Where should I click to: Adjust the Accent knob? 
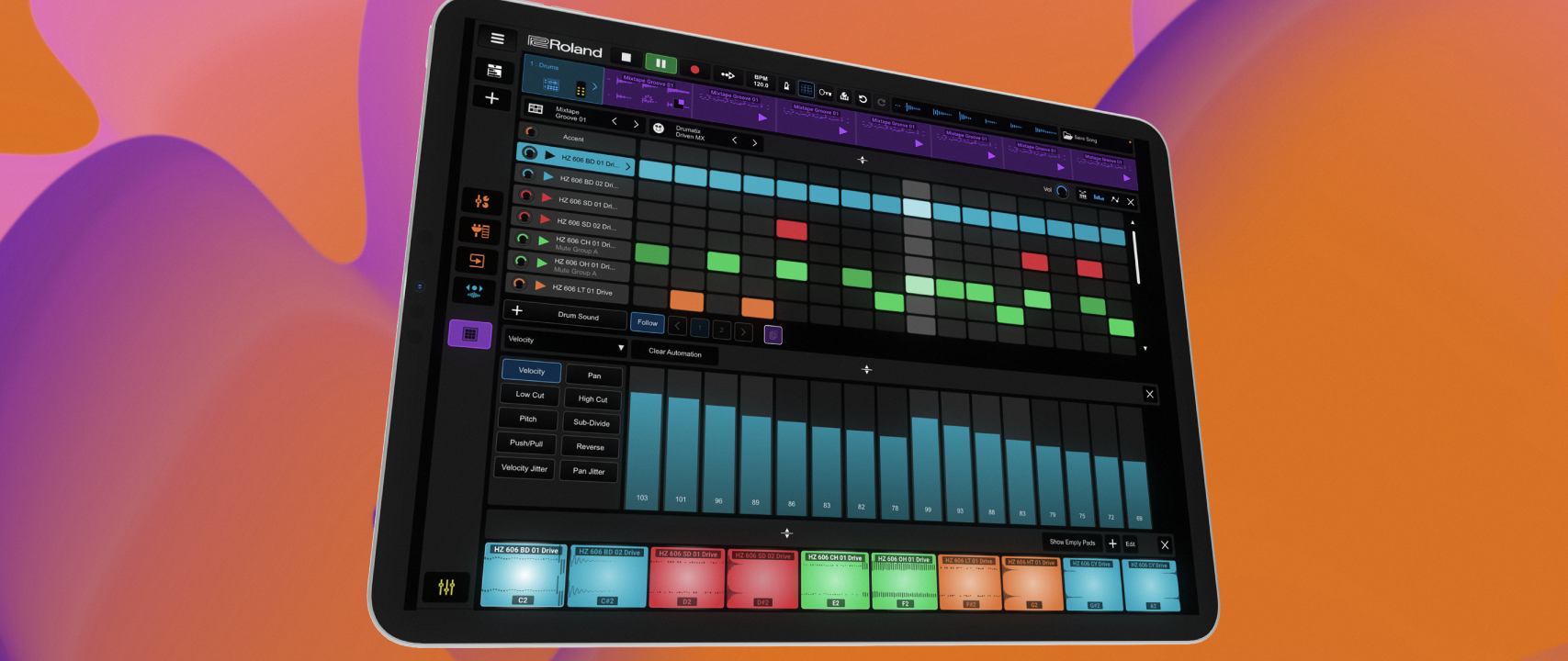pyautogui.click(x=530, y=132)
